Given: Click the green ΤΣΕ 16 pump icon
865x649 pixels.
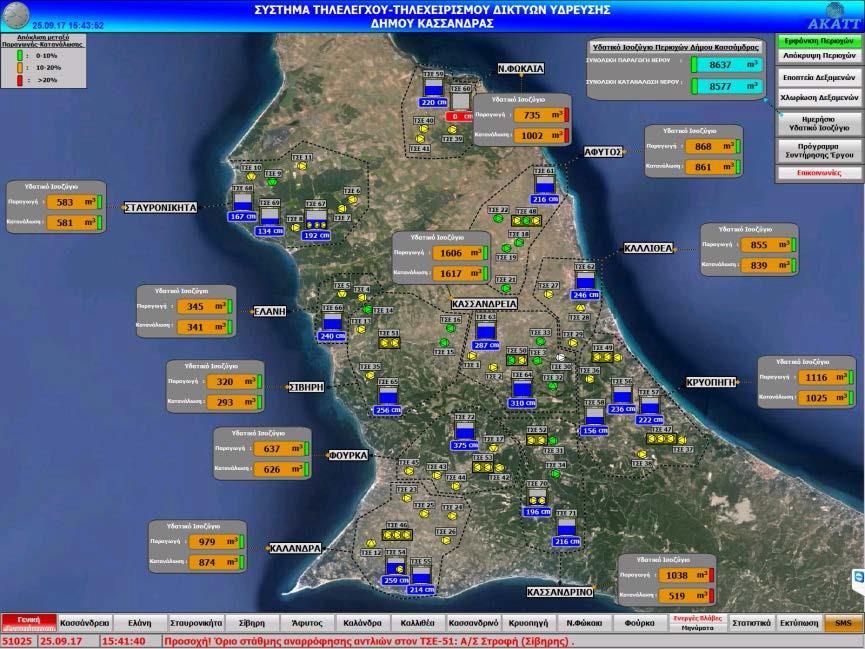Looking at the screenshot, I should click(x=450, y=328).
